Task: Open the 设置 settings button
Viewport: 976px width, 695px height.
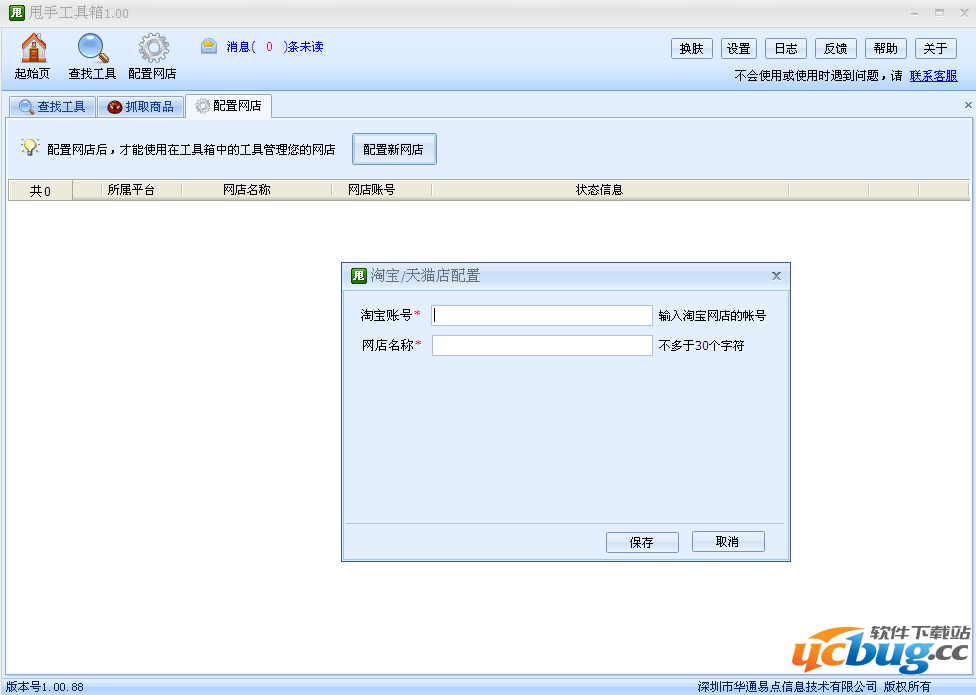Action: click(x=738, y=48)
